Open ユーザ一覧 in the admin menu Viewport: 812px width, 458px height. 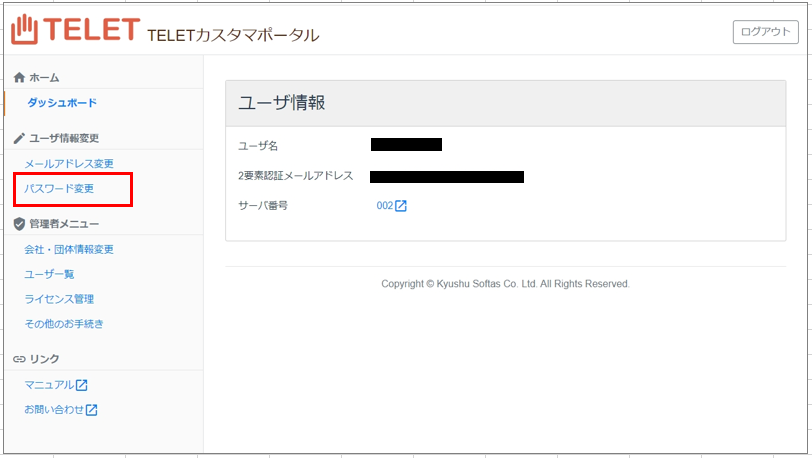[49, 274]
